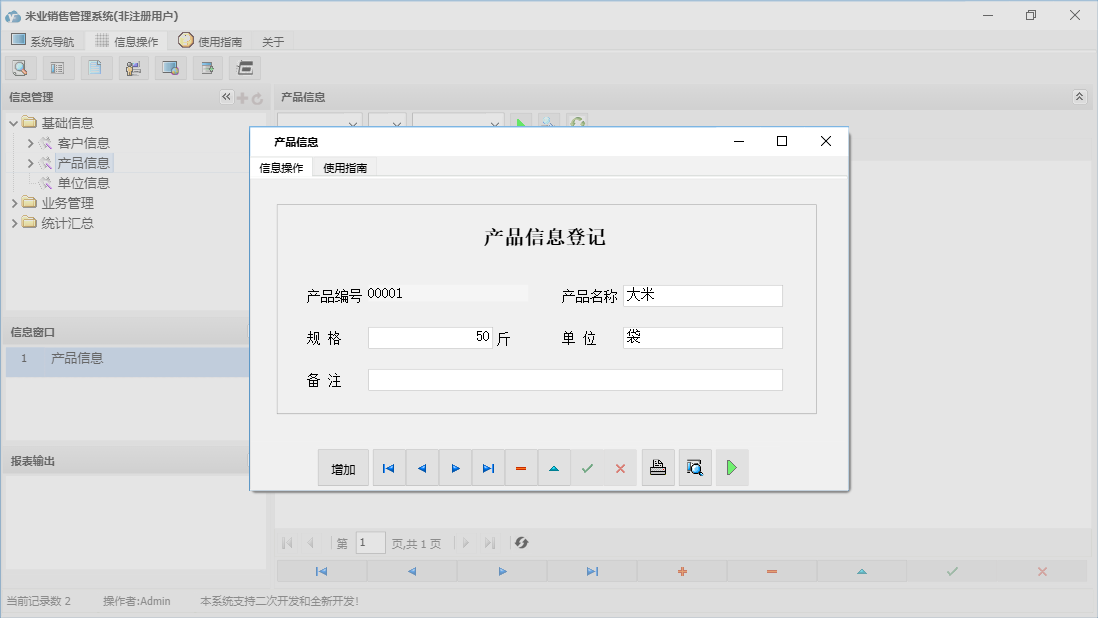Cancel changes with the red X icon
The height and width of the screenshot is (618, 1098).
tap(620, 467)
